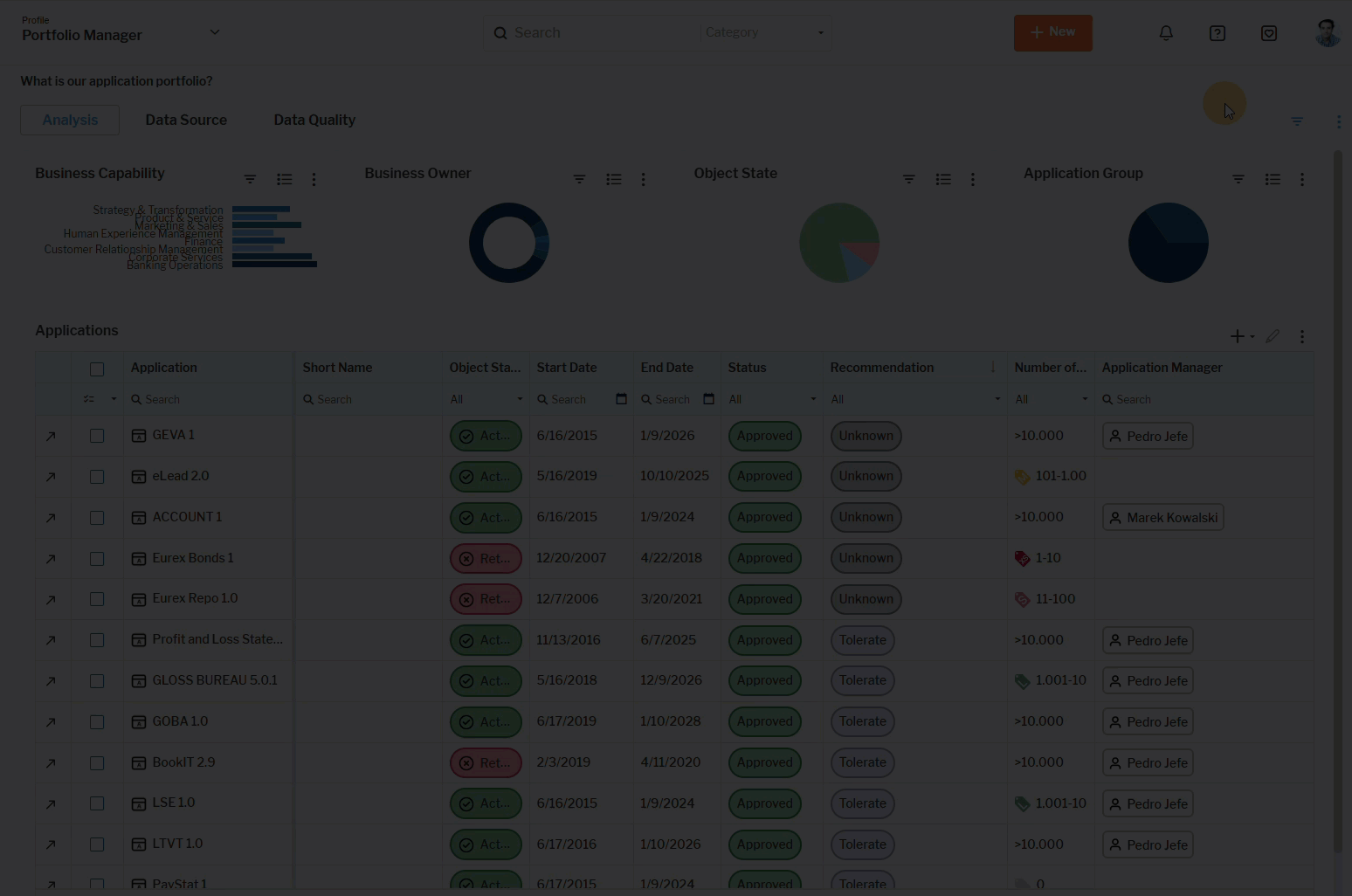The width and height of the screenshot is (1352, 896).
Task: Tick the select-all checkbox in table header
Action: [x=97, y=369]
